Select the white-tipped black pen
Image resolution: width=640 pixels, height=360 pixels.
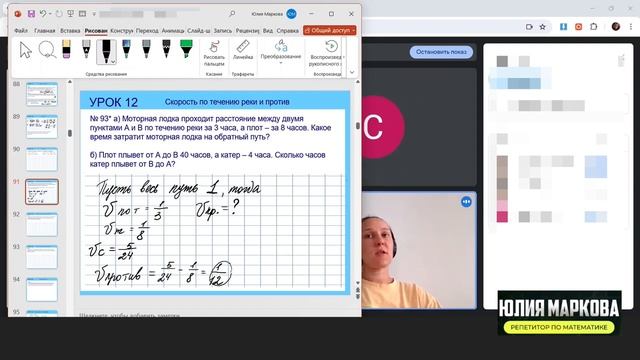(86, 49)
